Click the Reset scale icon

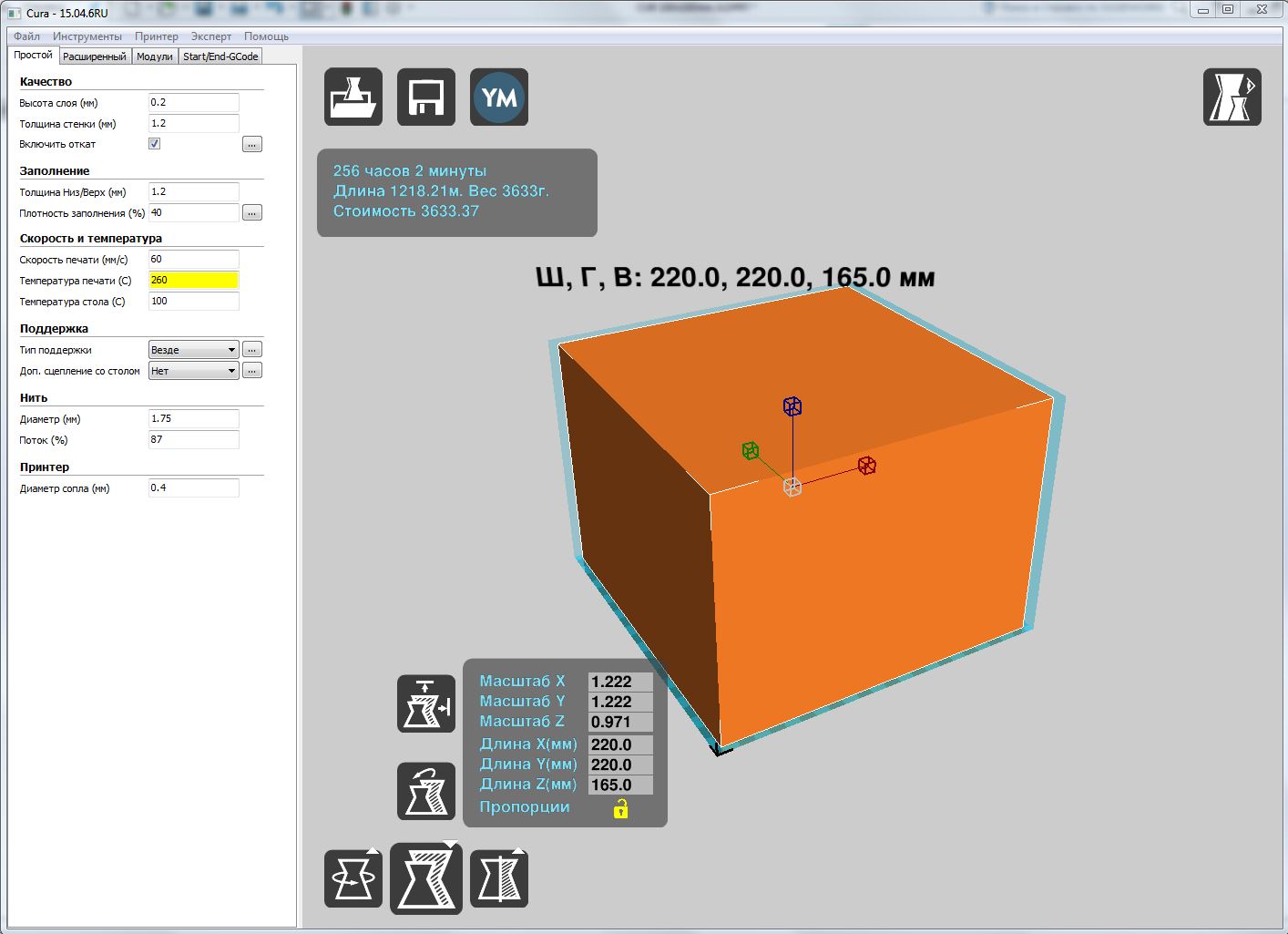tap(426, 791)
